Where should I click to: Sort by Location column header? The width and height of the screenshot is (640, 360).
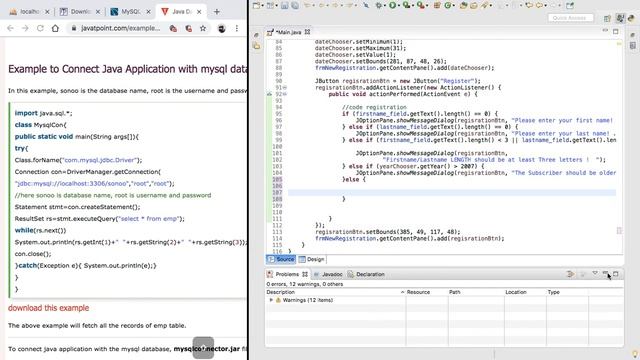coord(526,292)
